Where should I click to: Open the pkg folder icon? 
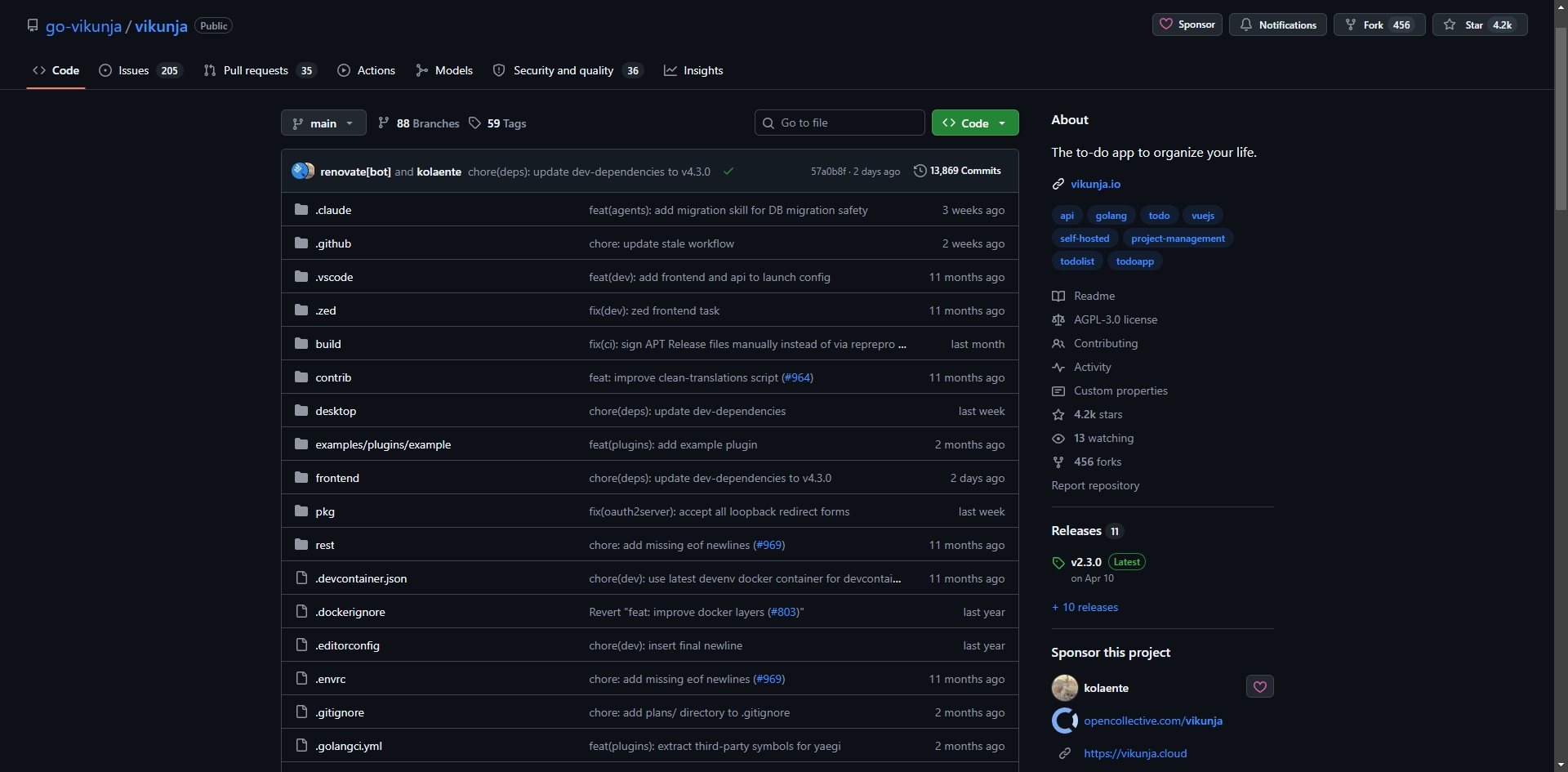pyautogui.click(x=301, y=511)
